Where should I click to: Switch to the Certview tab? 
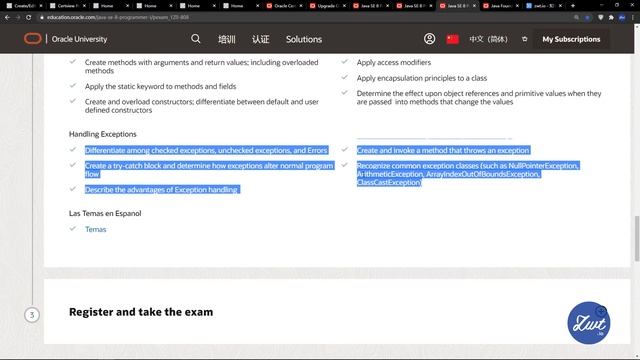click(67, 6)
